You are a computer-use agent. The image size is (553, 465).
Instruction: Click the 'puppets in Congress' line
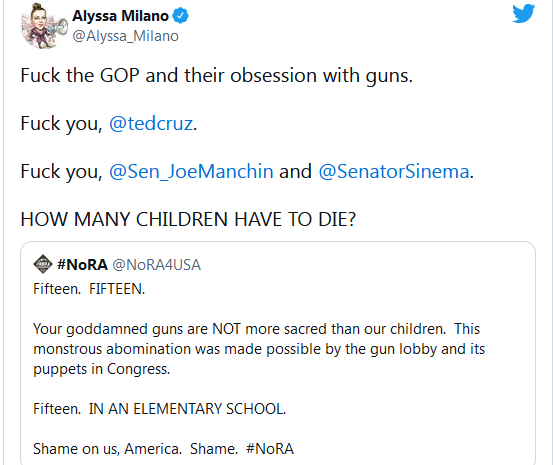(x=102, y=369)
